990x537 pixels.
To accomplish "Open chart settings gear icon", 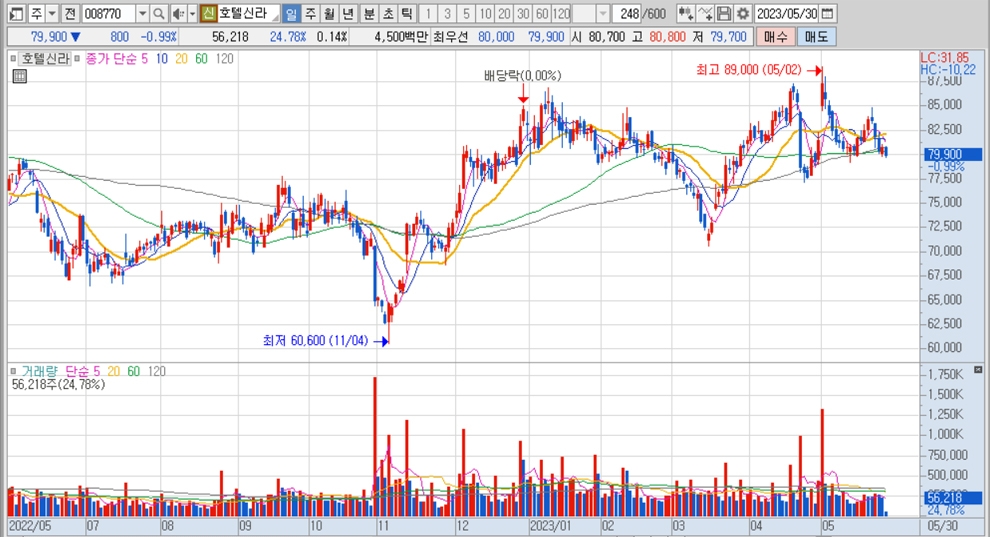I will [743, 14].
